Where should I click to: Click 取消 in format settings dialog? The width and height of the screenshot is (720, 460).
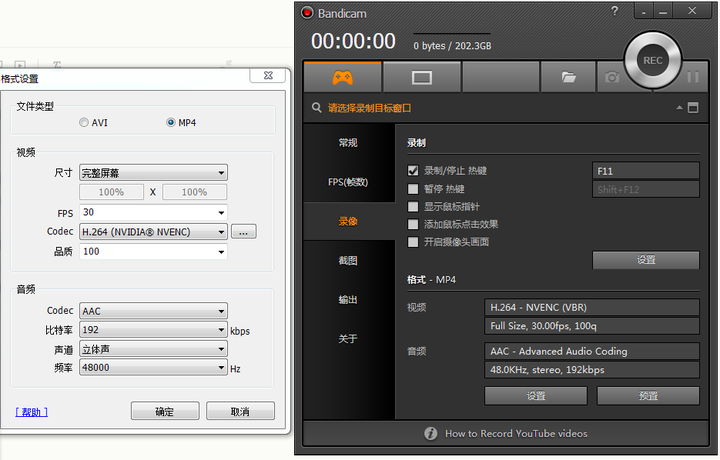tap(240, 411)
